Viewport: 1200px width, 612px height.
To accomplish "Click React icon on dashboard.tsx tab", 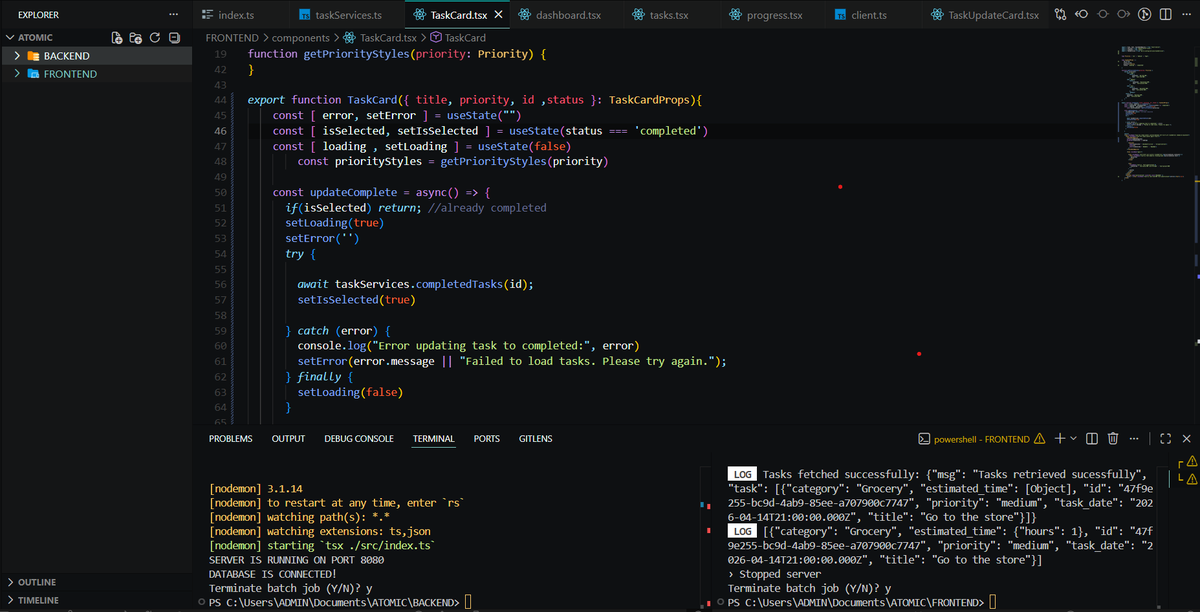I will [x=525, y=15].
